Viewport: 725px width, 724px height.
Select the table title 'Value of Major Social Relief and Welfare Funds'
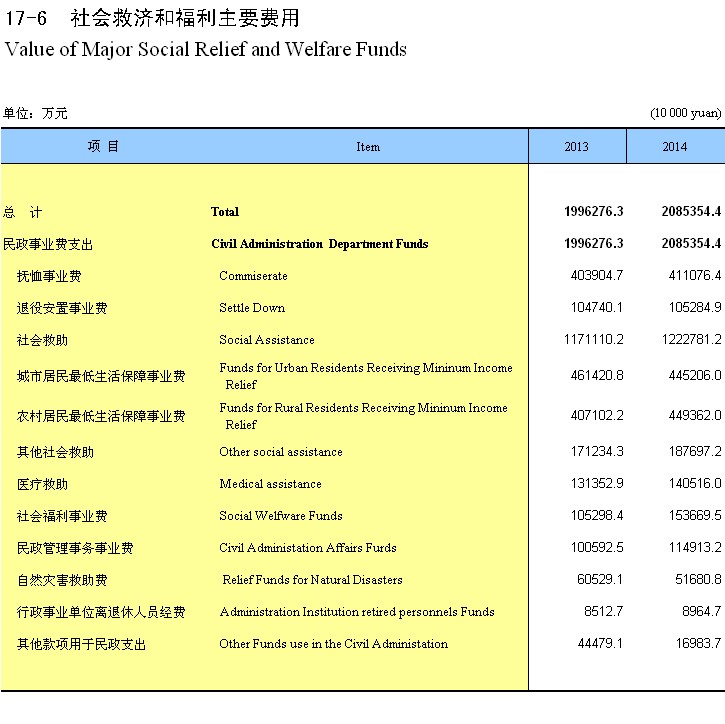[x=206, y=49]
